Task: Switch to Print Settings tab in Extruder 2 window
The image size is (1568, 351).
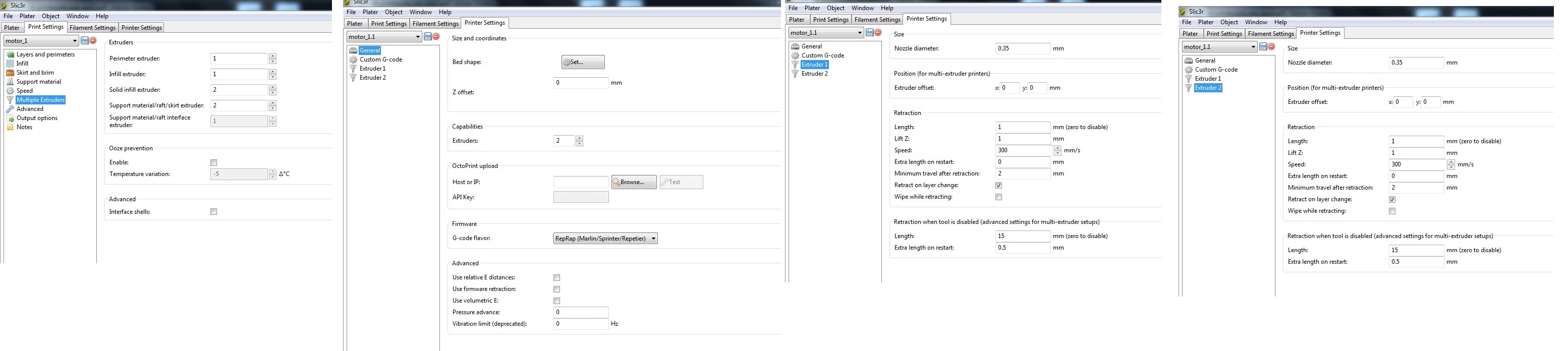Action: click(1225, 33)
